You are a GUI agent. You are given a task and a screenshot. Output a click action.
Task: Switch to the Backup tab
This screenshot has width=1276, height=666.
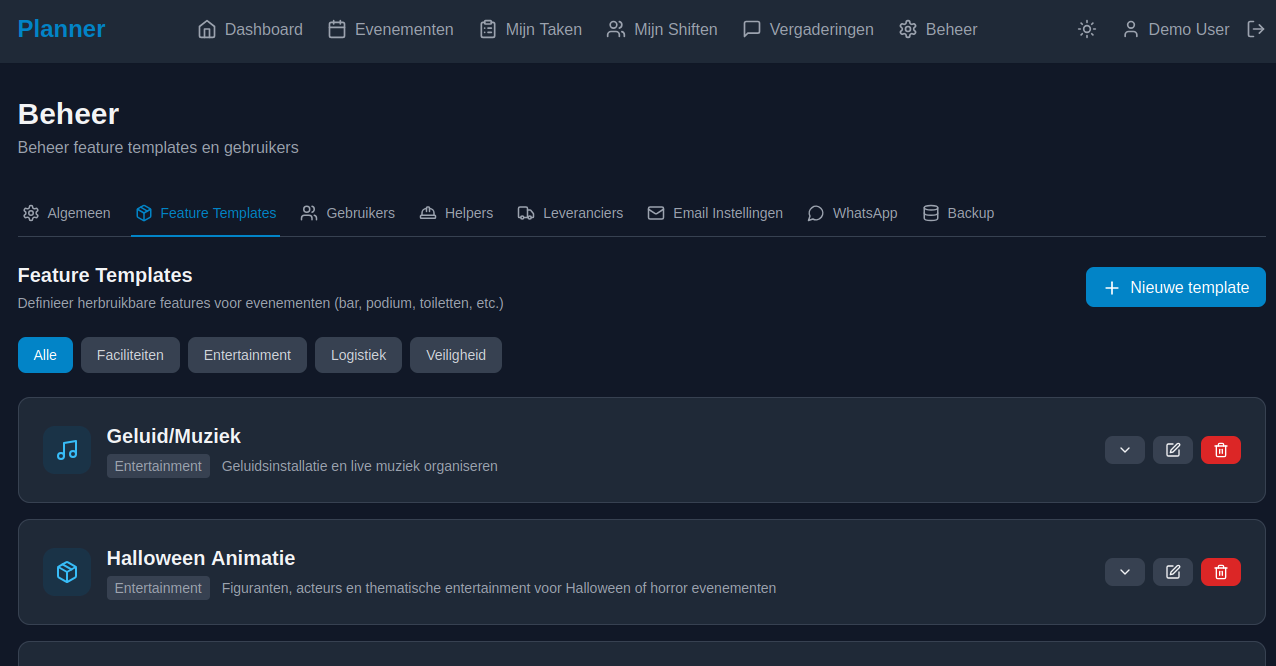pyautogui.click(x=958, y=213)
